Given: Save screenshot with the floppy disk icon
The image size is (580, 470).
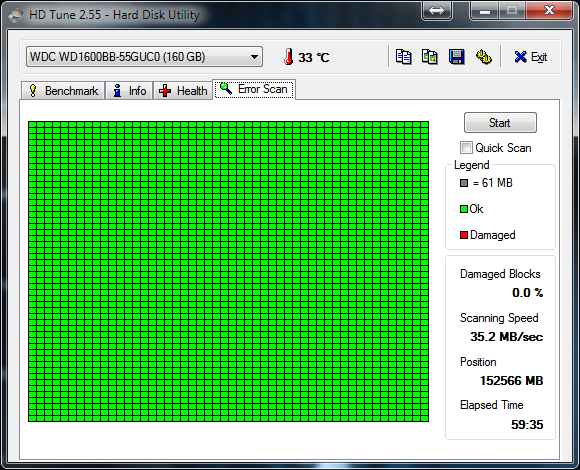Looking at the screenshot, I should [456, 57].
